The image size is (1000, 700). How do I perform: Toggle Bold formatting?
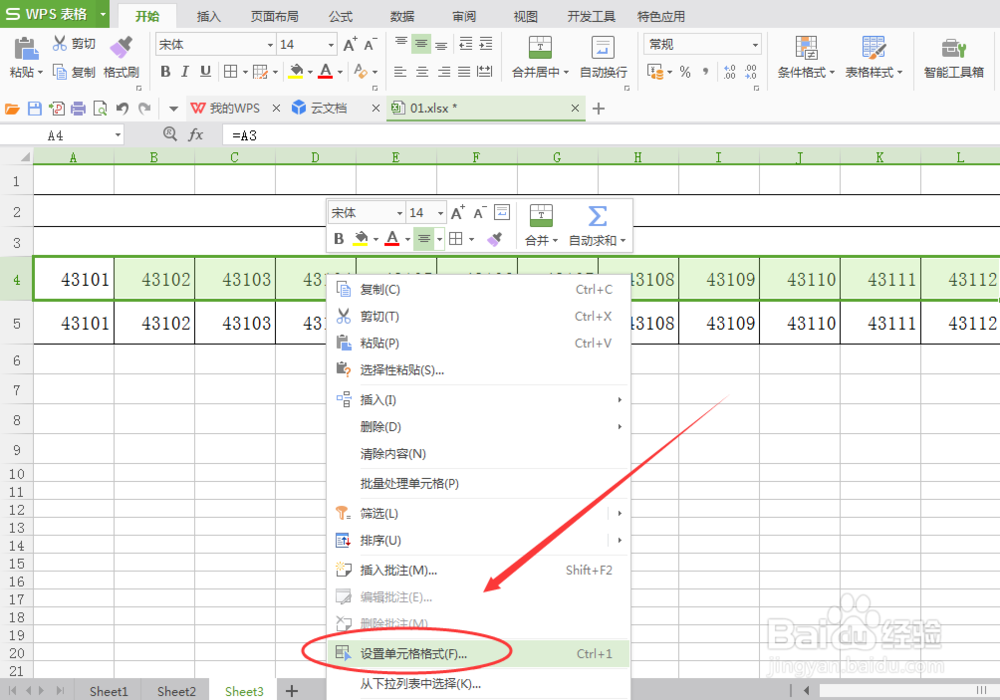(165, 72)
